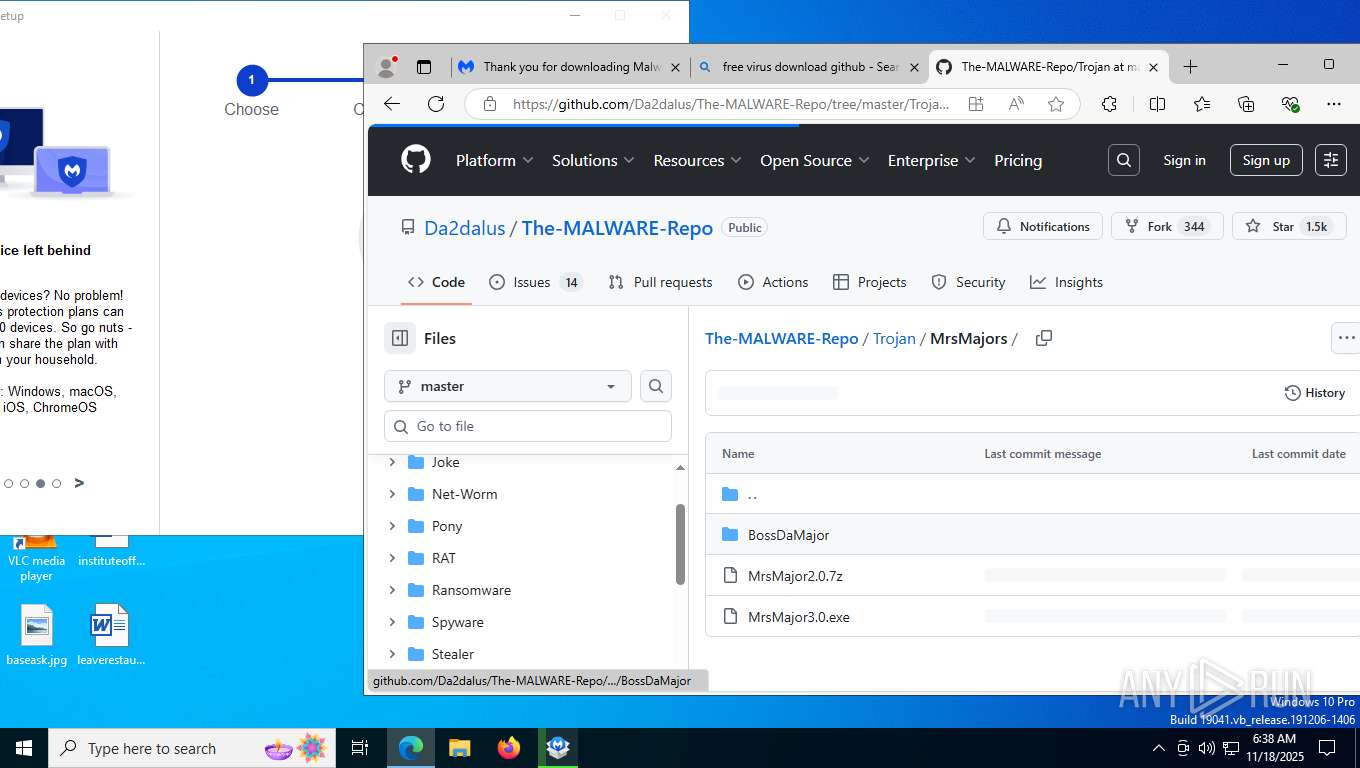The height and width of the screenshot is (768, 1360).
Task: Open Task View on the taskbar
Action: [360, 748]
